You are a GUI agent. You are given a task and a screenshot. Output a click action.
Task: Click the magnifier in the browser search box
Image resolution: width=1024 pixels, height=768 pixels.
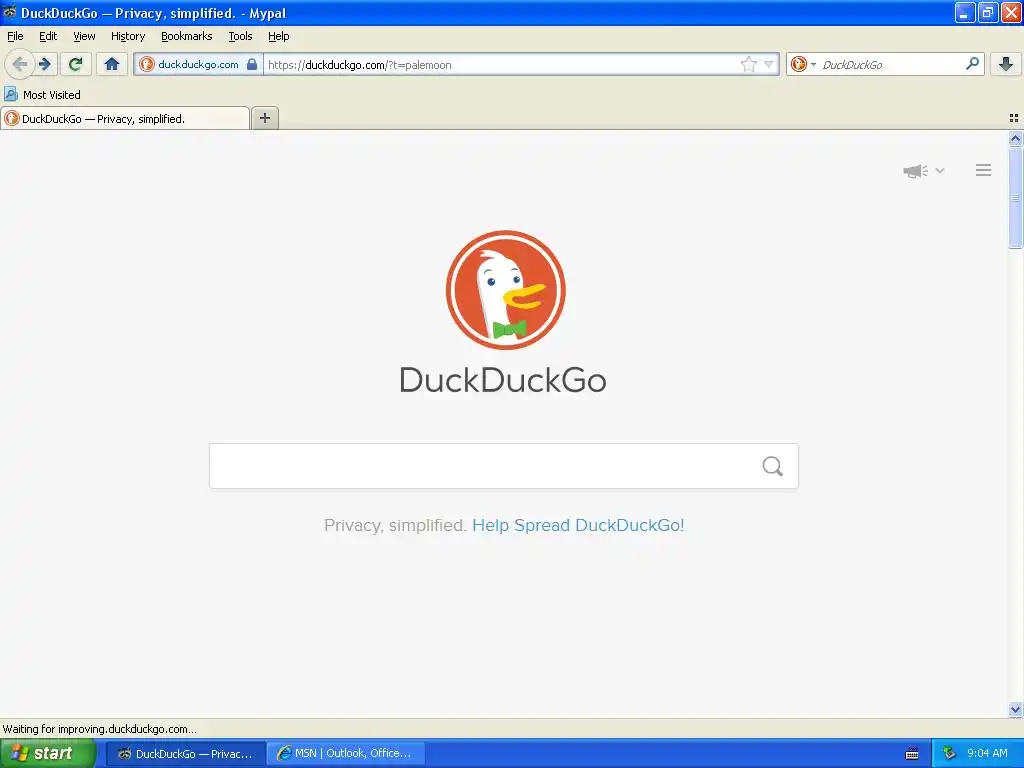coord(972,64)
